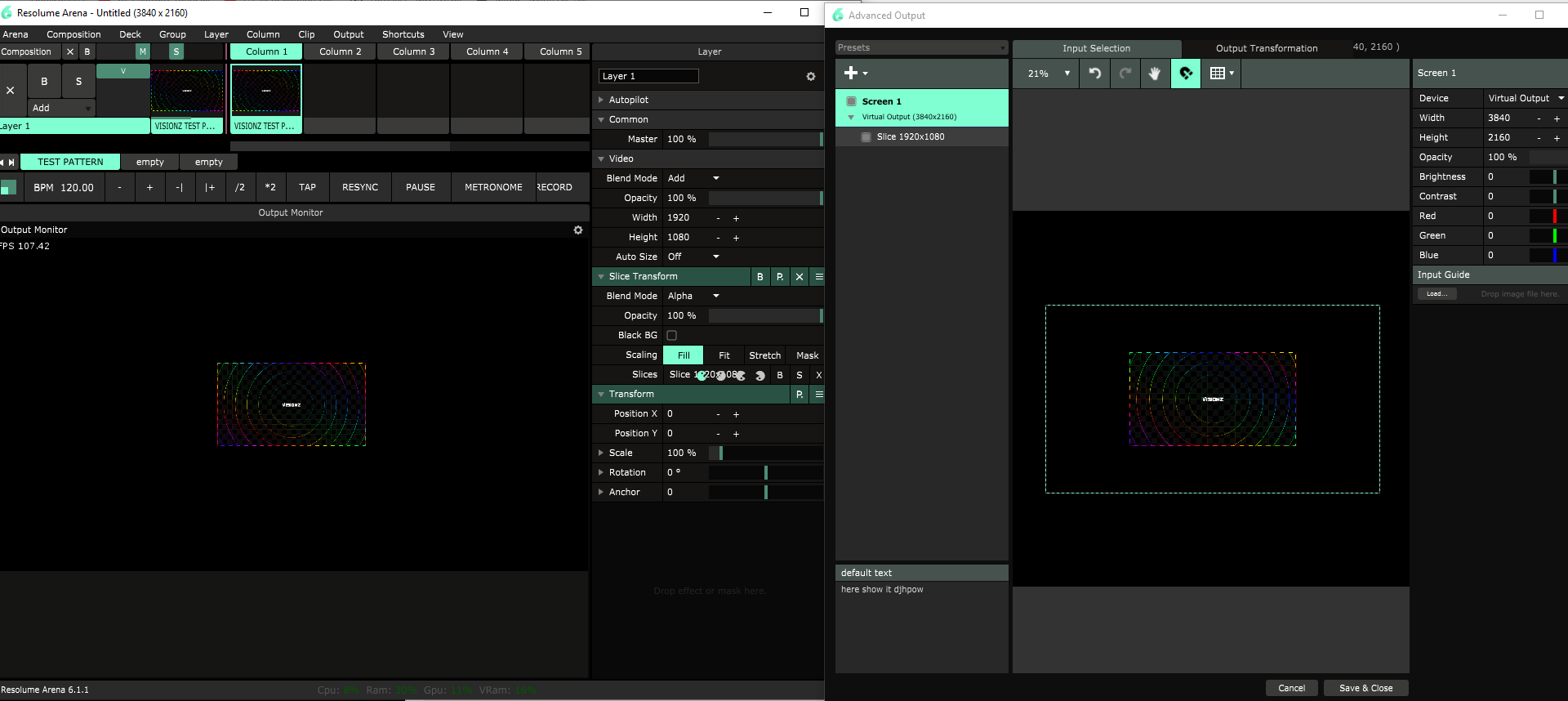Image resolution: width=1568 pixels, height=701 pixels.
Task: Click the Layer 1 name field
Action: 648,76
